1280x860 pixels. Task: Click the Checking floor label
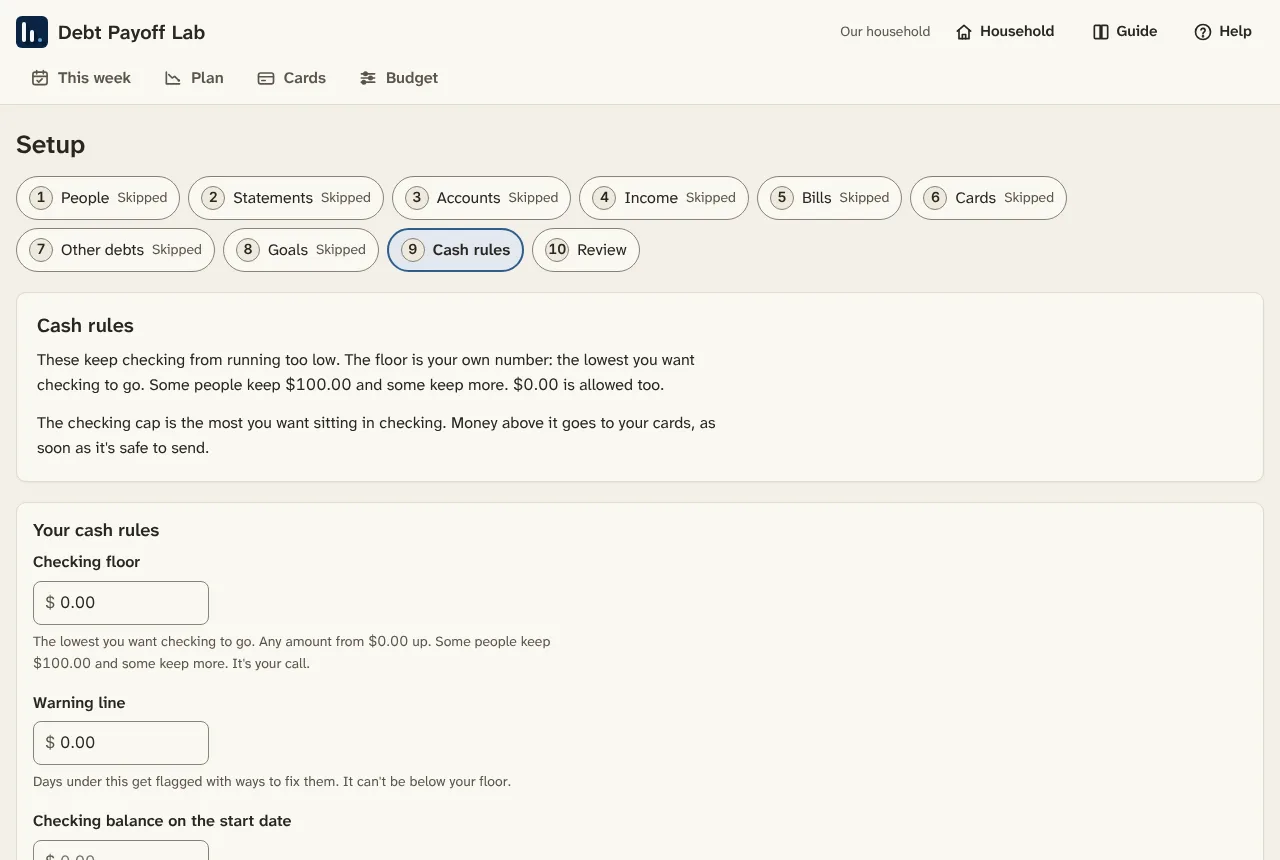[86, 562]
